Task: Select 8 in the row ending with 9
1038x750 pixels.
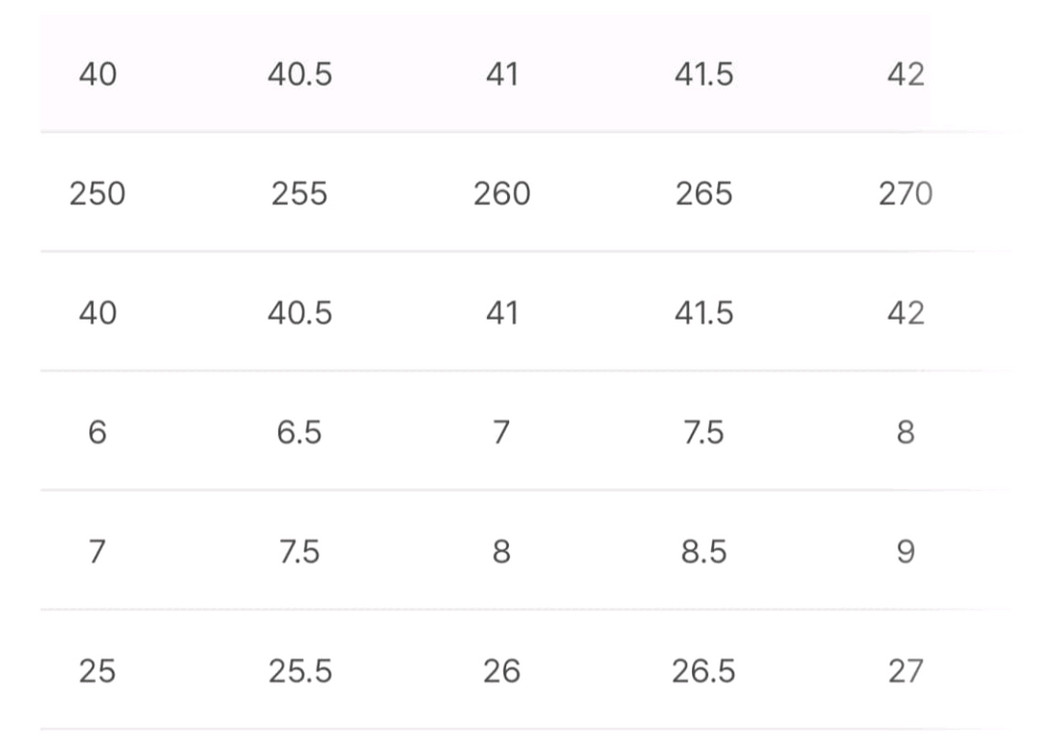Action: pyautogui.click(x=501, y=551)
